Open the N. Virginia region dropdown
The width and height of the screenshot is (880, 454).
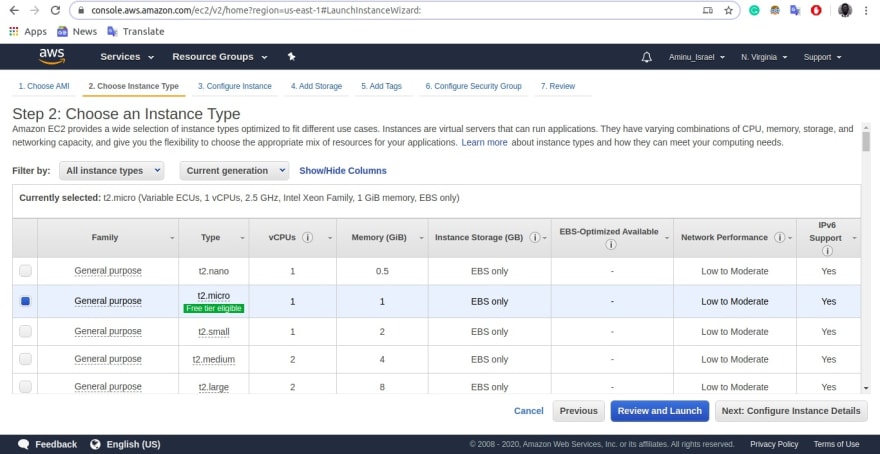click(764, 57)
